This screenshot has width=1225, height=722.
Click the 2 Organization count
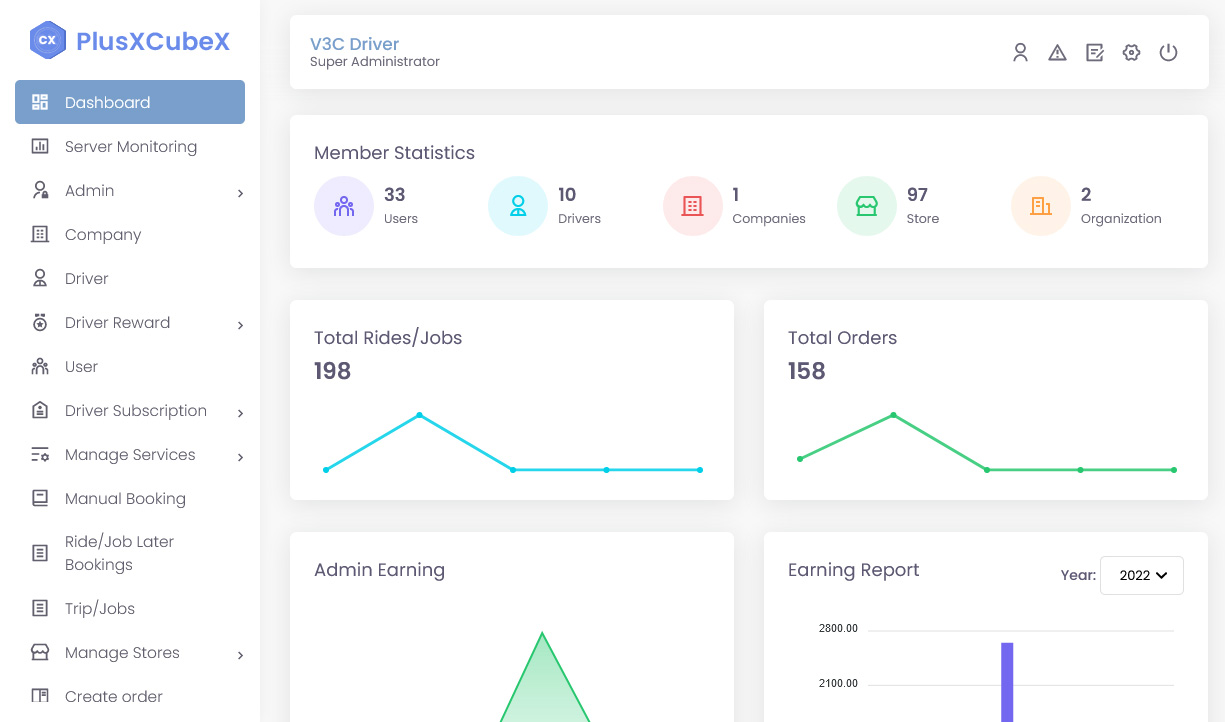tap(1086, 194)
